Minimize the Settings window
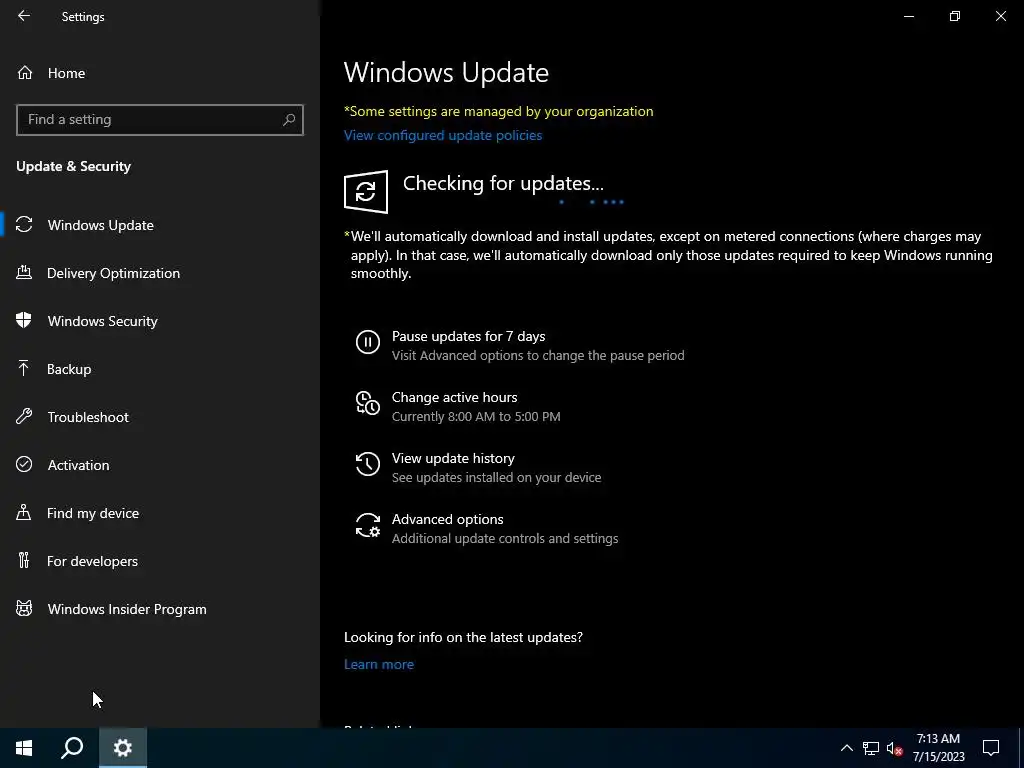The width and height of the screenshot is (1024, 768). [x=908, y=16]
